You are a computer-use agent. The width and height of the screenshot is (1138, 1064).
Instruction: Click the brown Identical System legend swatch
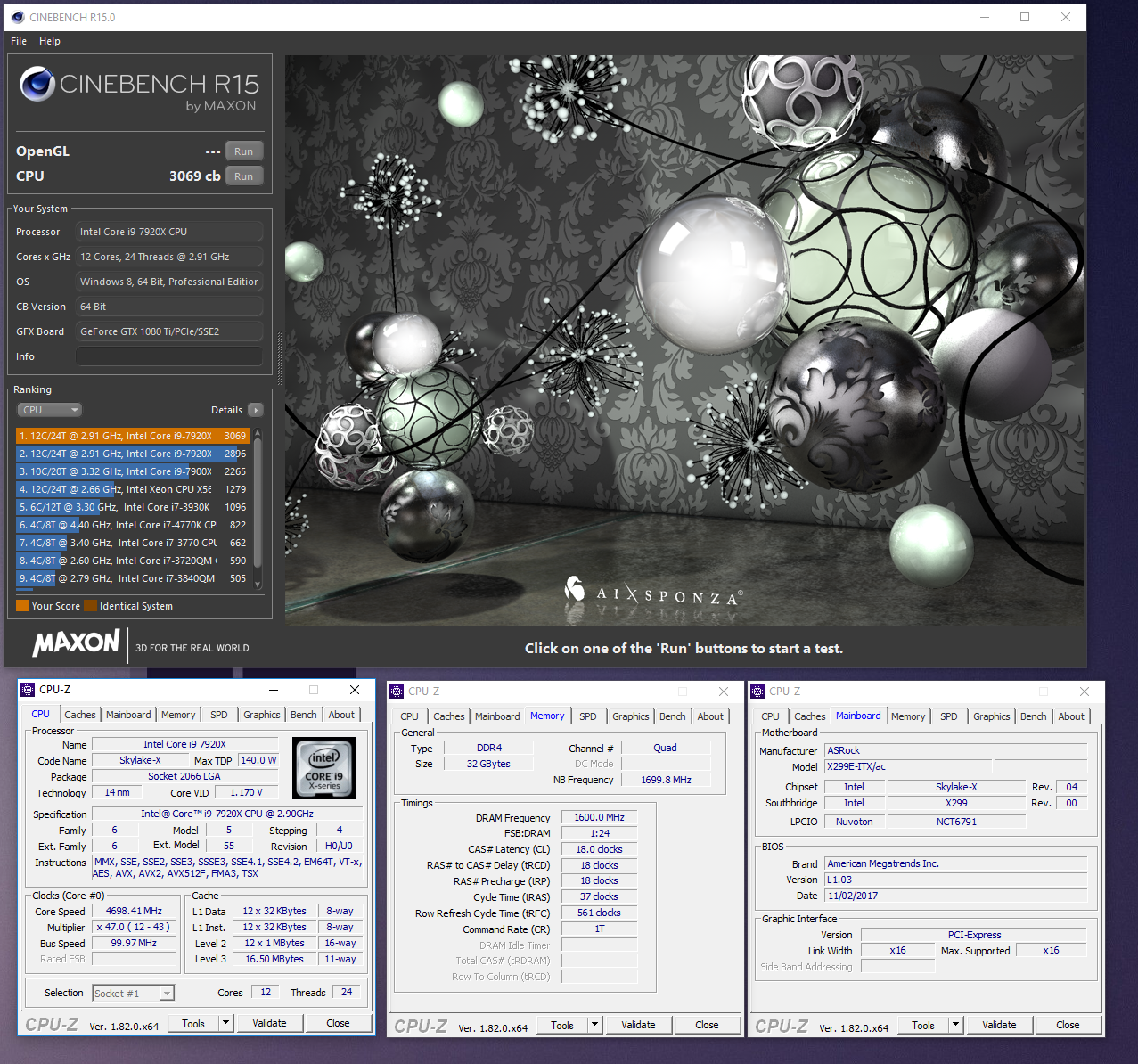pyautogui.click(x=90, y=606)
